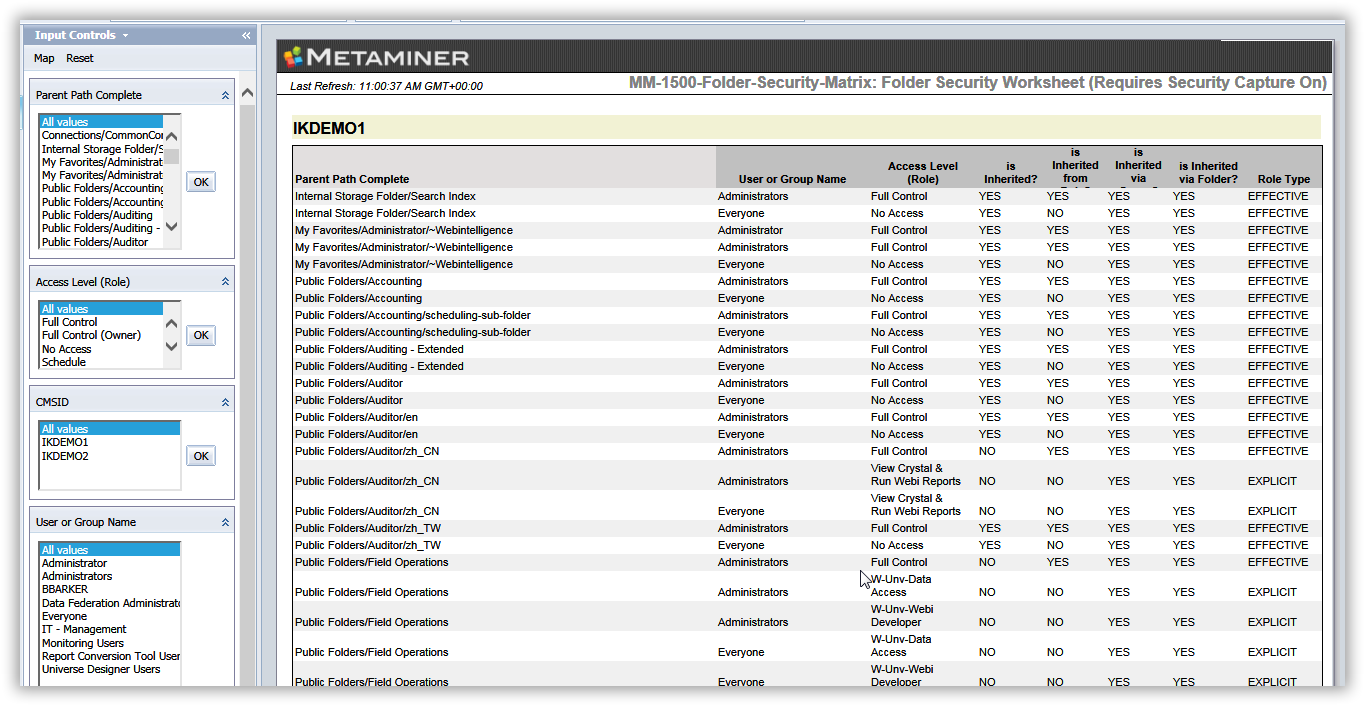Select 'Administrator' in the User or Group Name list
The image size is (1365, 706).
click(110, 563)
